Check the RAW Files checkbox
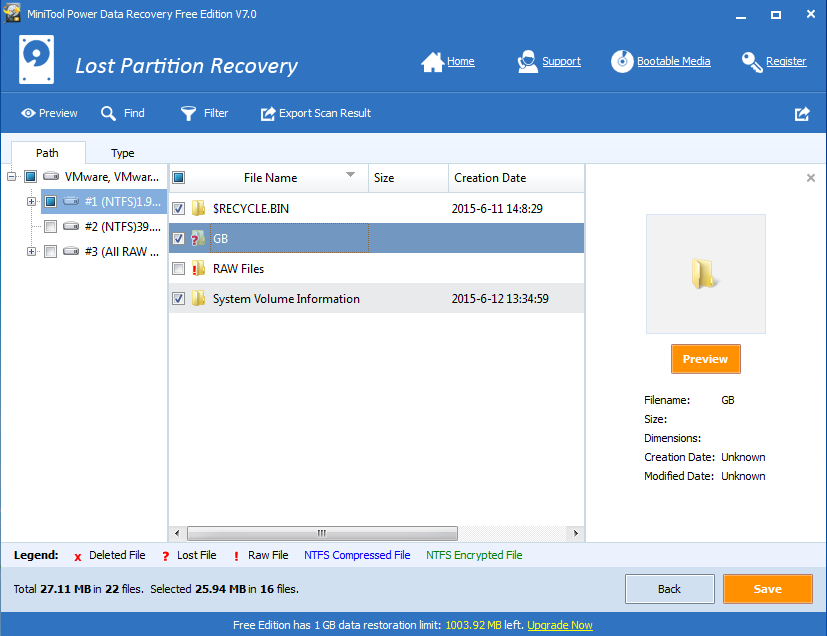827x636 pixels. pyautogui.click(x=179, y=268)
